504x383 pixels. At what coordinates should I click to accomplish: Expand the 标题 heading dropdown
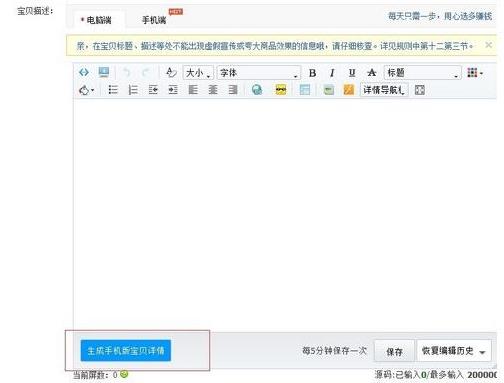click(x=423, y=73)
